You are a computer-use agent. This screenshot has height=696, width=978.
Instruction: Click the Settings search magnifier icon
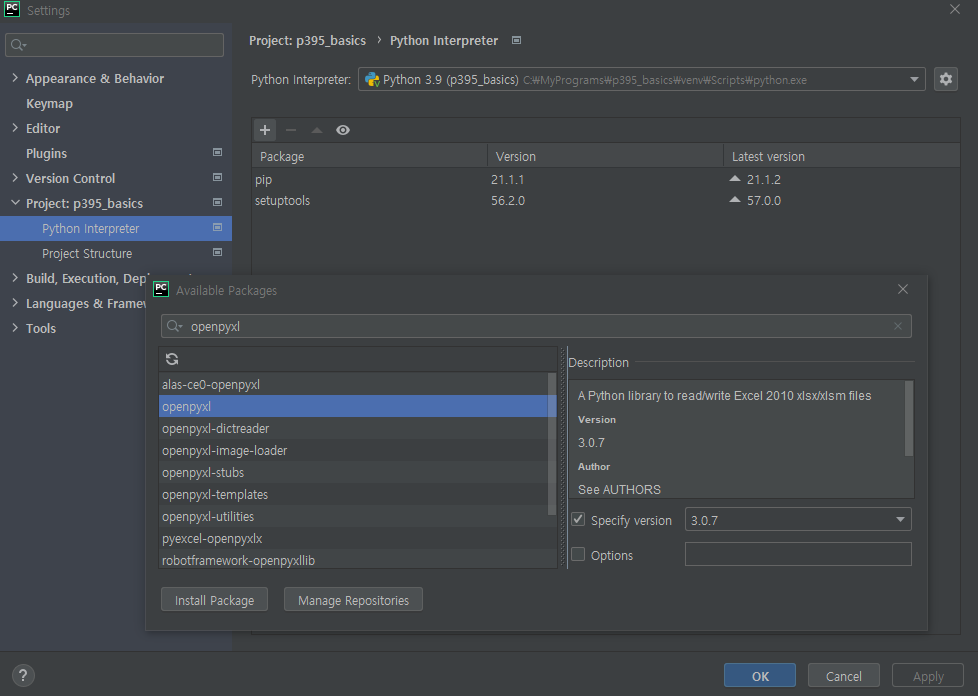(x=18, y=45)
